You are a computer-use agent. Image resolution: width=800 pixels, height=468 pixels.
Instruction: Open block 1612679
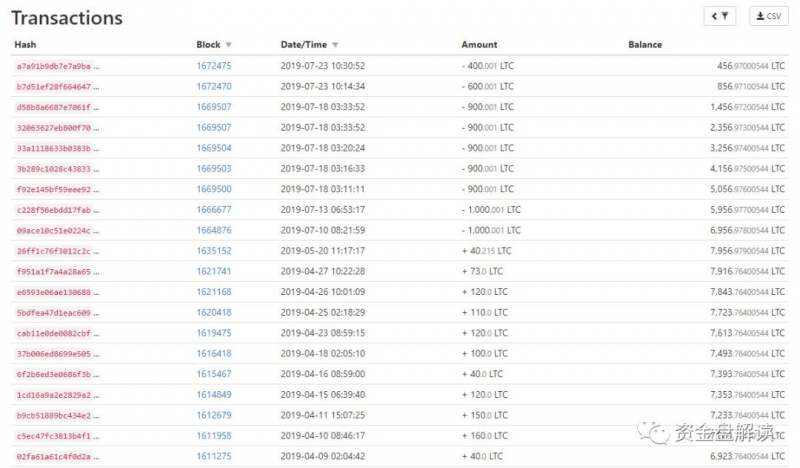[x=214, y=415]
